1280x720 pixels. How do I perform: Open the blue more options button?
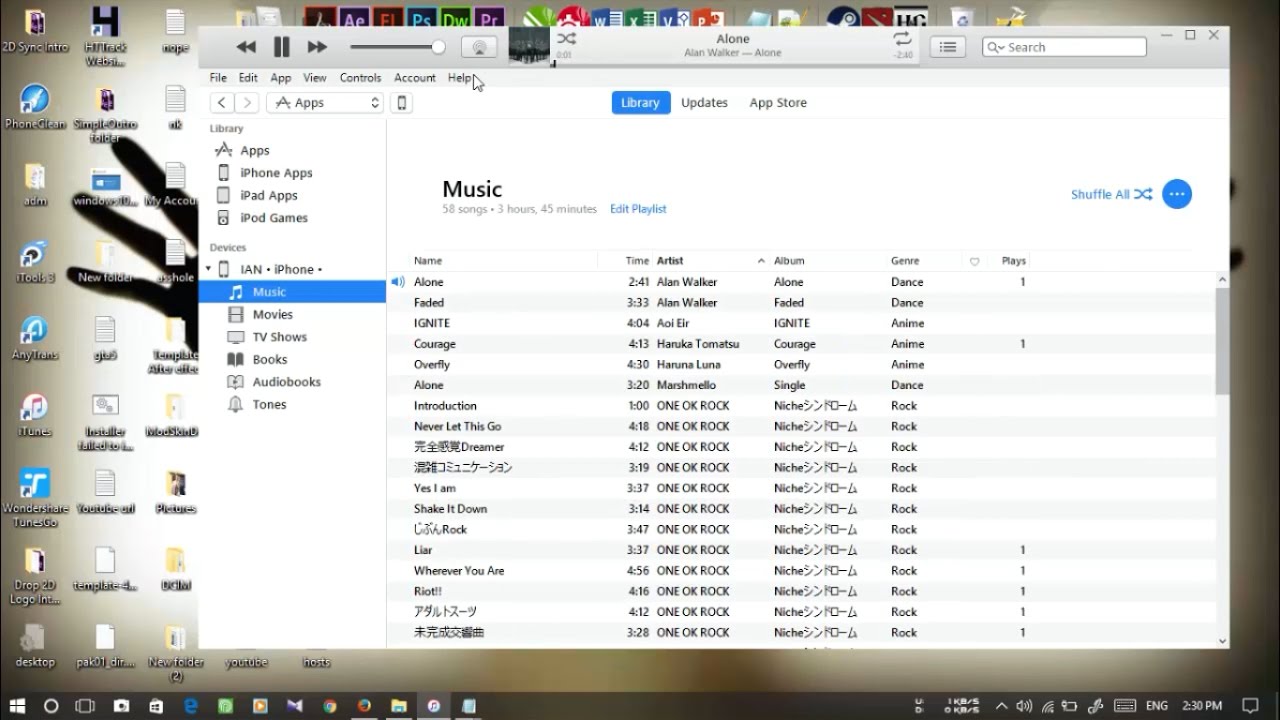(x=1177, y=194)
